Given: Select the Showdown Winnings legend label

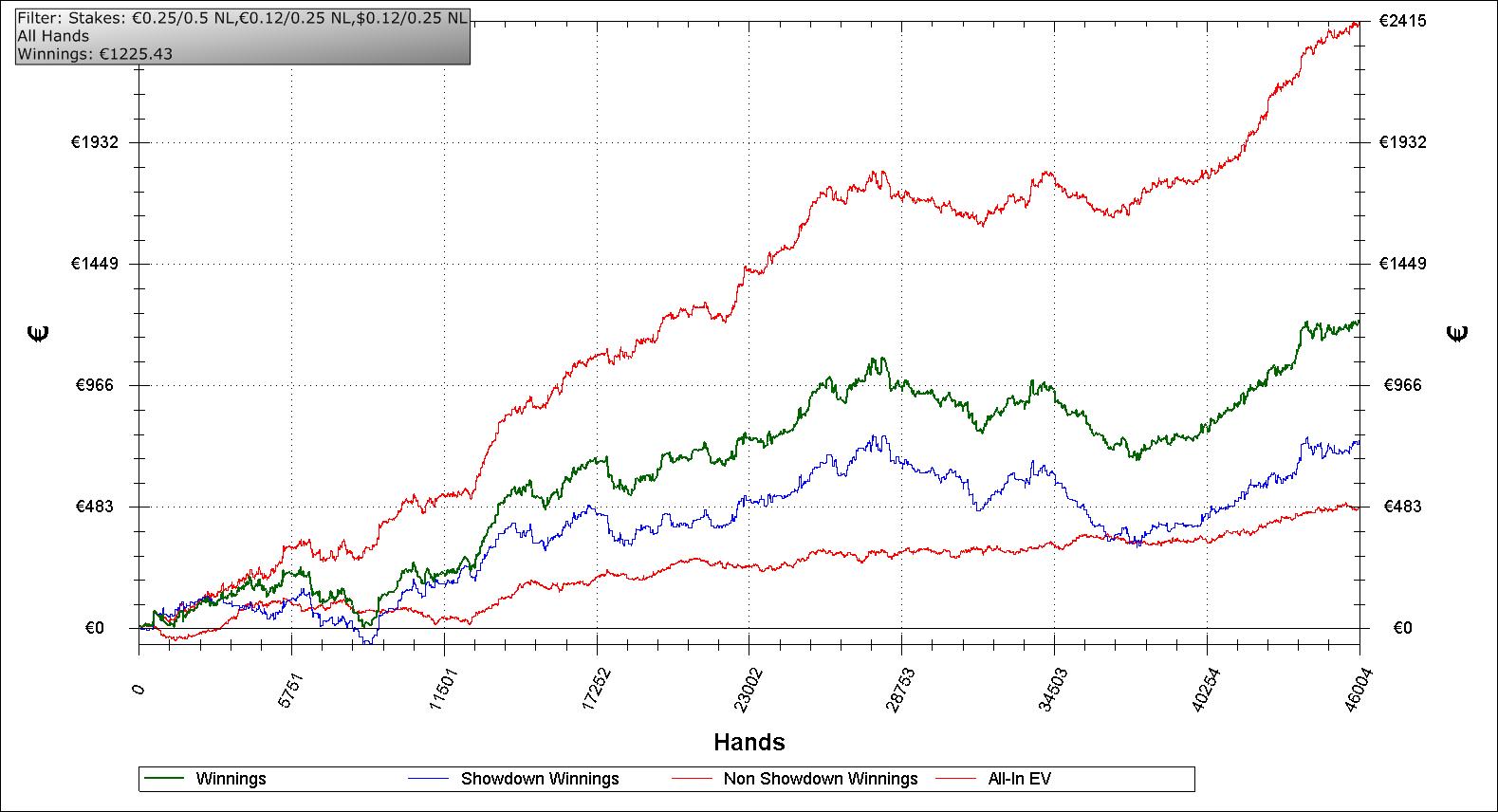Looking at the screenshot, I should [x=540, y=779].
